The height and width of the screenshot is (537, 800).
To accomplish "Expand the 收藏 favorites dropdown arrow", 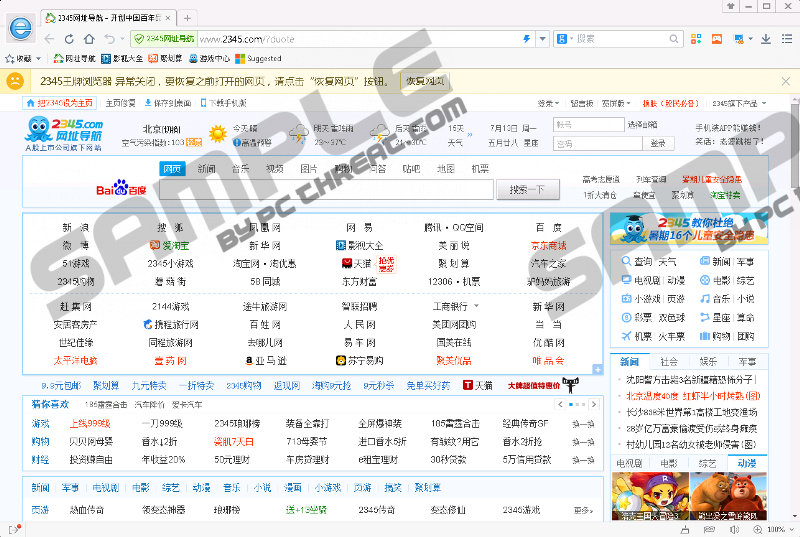I will (38, 59).
